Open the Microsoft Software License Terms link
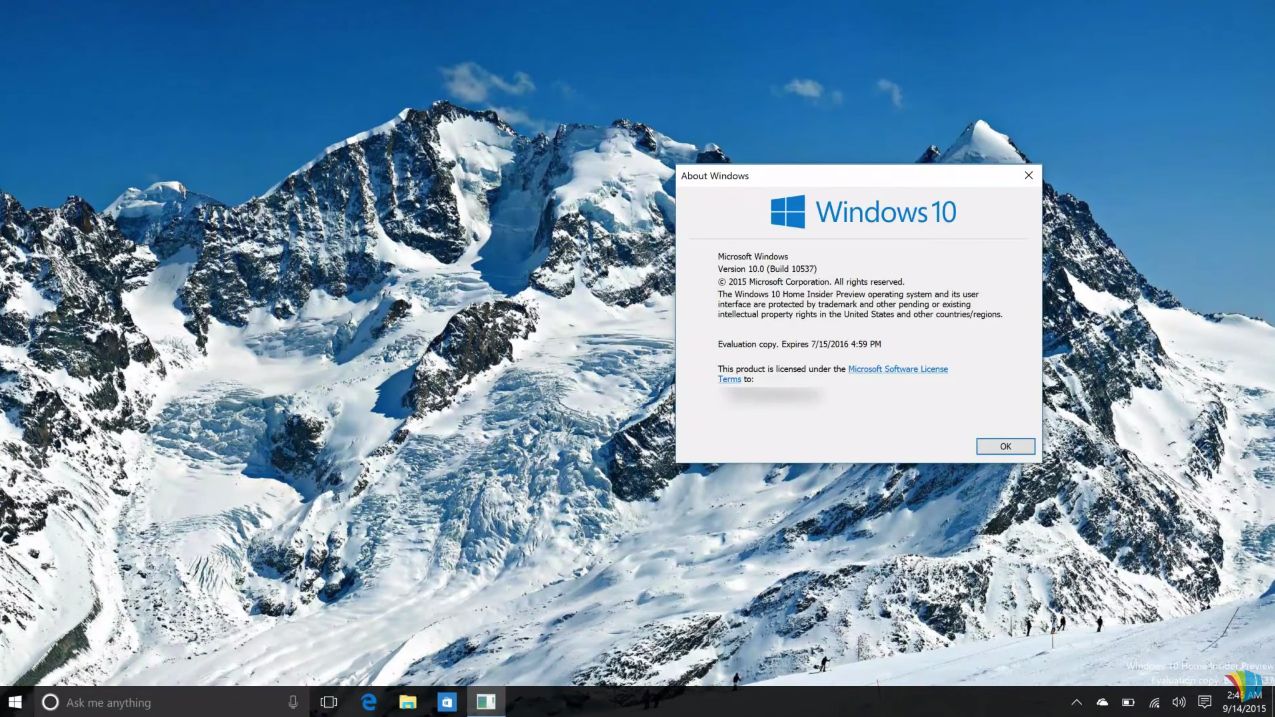The width and height of the screenshot is (1275, 717). coord(897,369)
